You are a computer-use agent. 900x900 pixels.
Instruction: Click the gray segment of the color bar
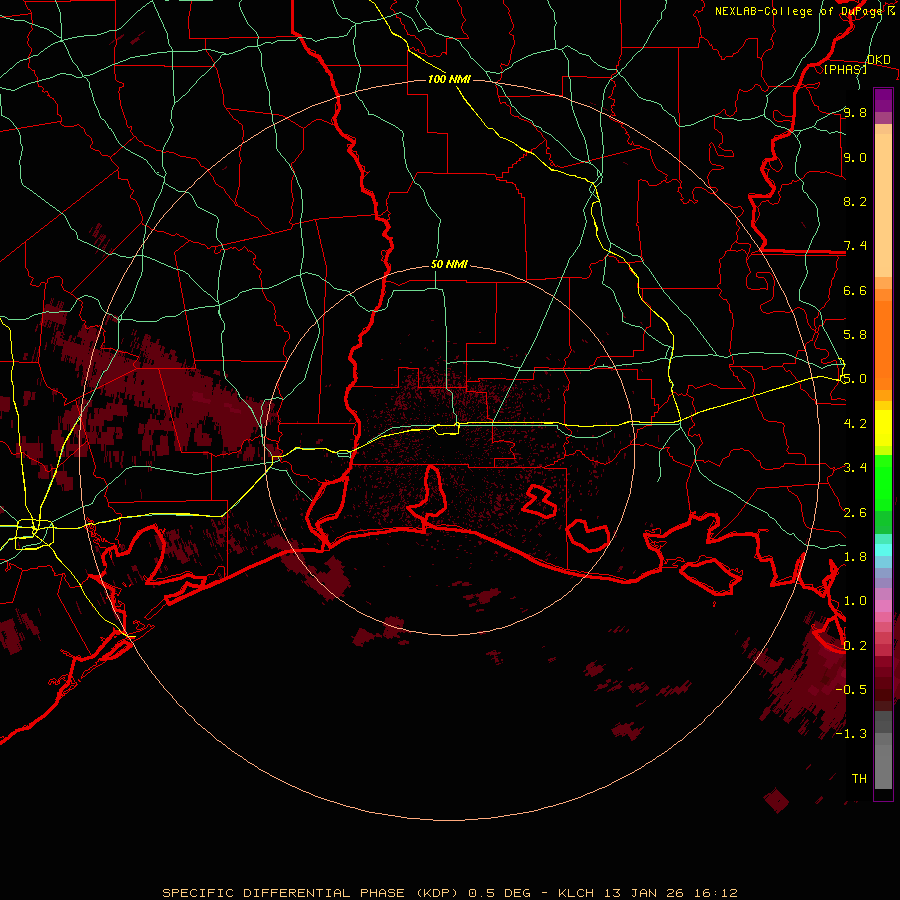(883, 750)
